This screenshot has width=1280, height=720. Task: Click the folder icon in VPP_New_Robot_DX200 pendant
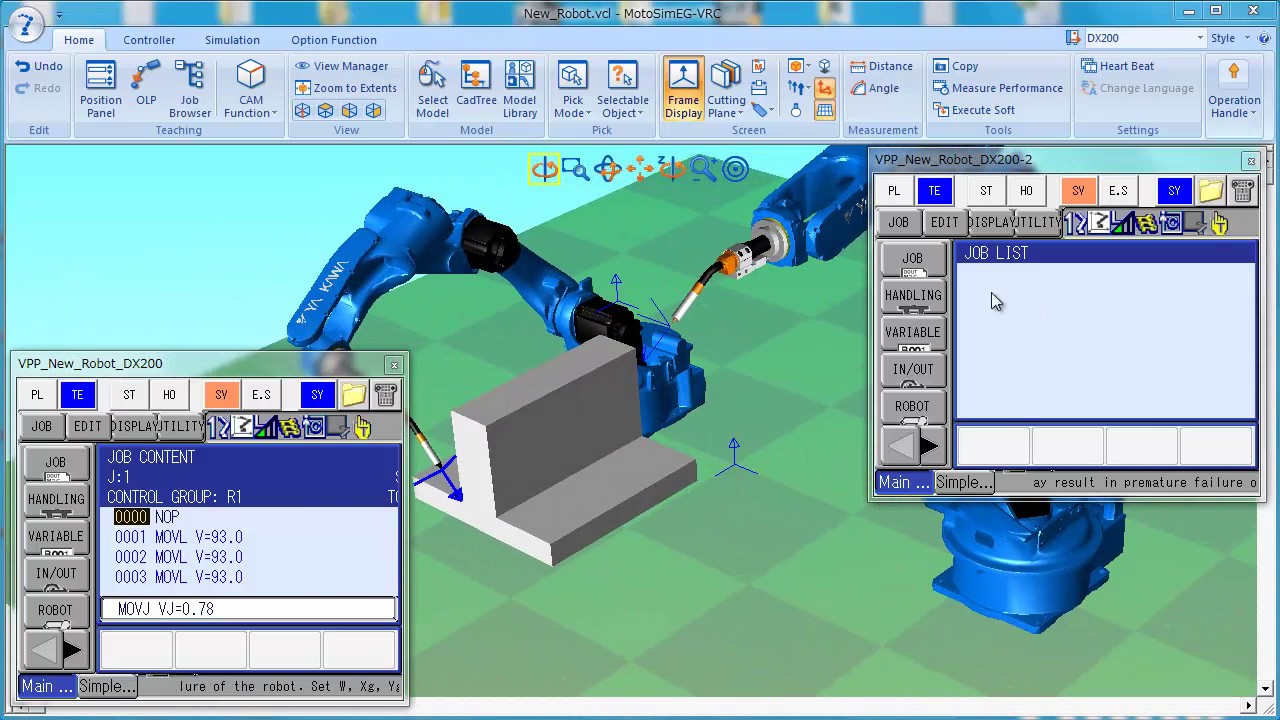pyautogui.click(x=353, y=394)
